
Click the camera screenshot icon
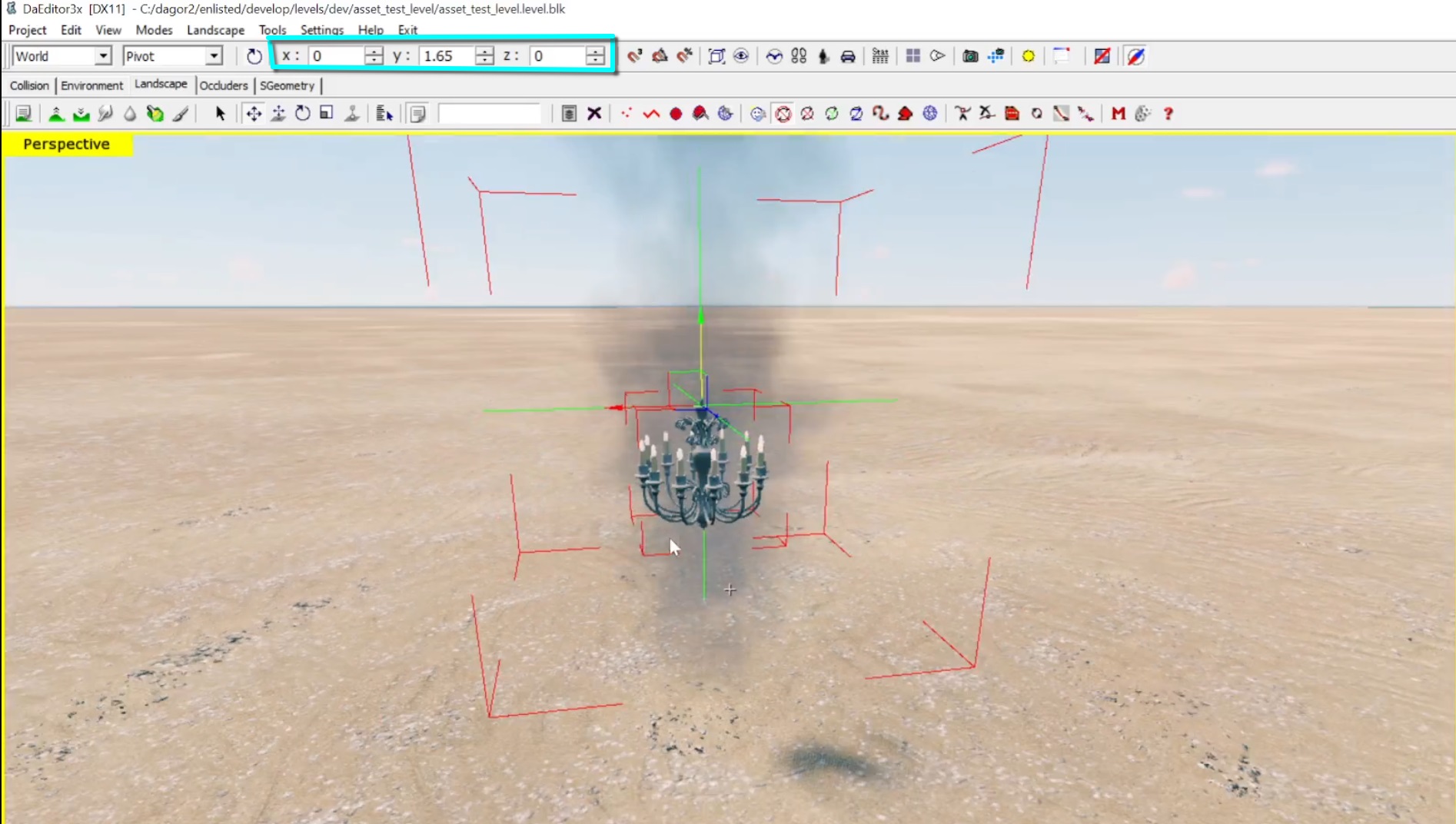(970, 56)
